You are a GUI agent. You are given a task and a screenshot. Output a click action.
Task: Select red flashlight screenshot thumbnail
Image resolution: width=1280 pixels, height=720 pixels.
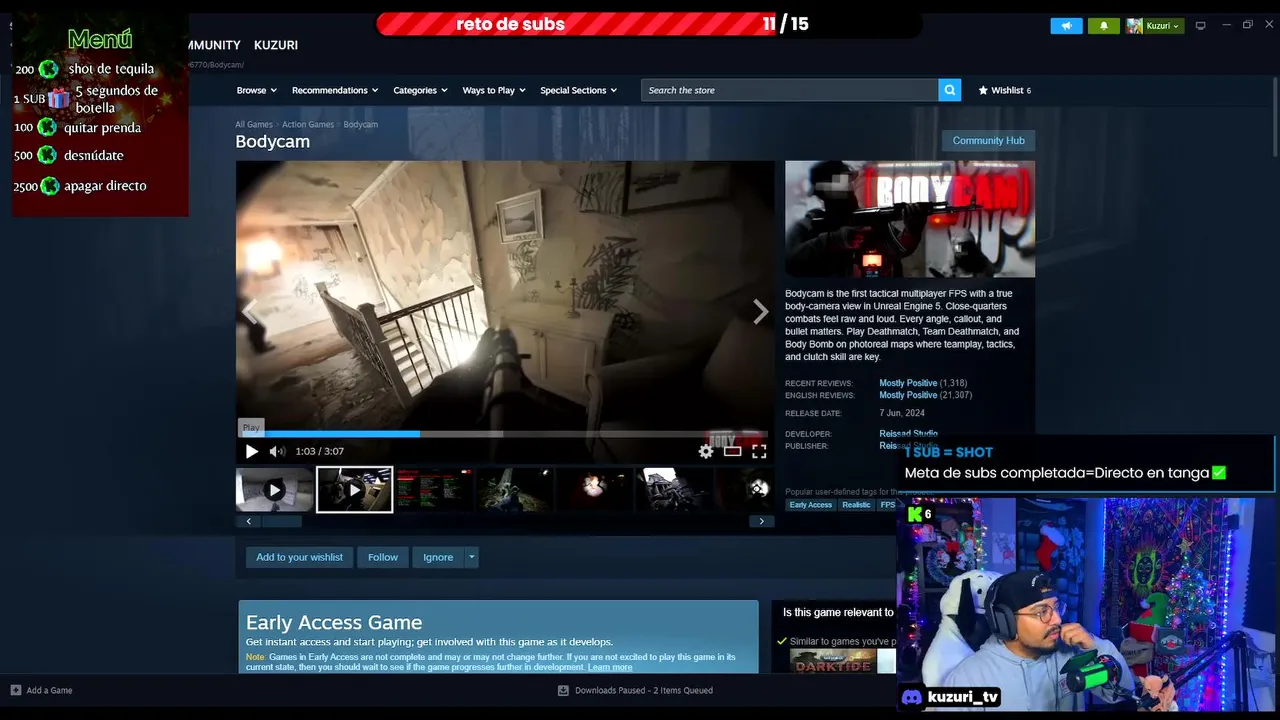pyautogui.click(x=594, y=490)
